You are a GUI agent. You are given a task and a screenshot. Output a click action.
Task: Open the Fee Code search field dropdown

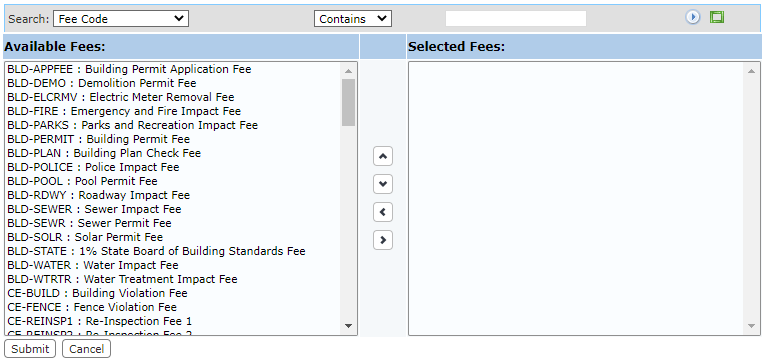point(121,19)
